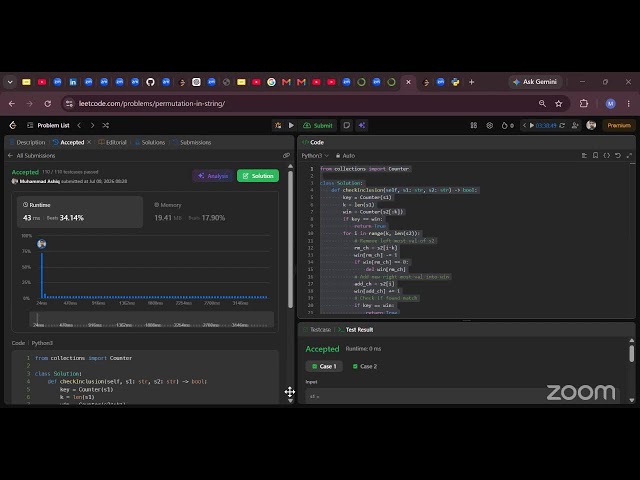Copy submission link icon
Image resolution: width=640 pixels, height=480 pixels.
click(x=286, y=156)
